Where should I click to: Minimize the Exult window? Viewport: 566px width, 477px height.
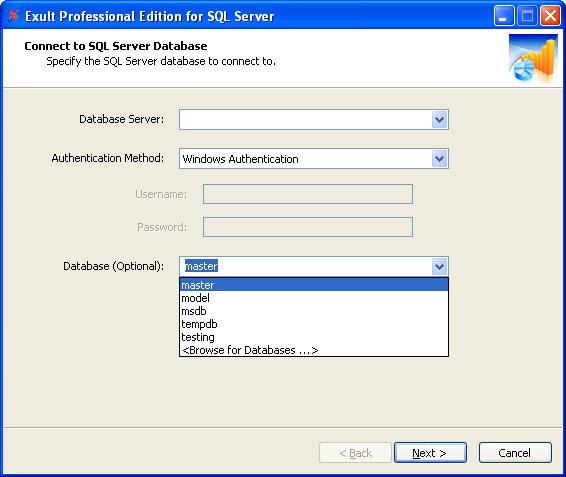coord(504,16)
